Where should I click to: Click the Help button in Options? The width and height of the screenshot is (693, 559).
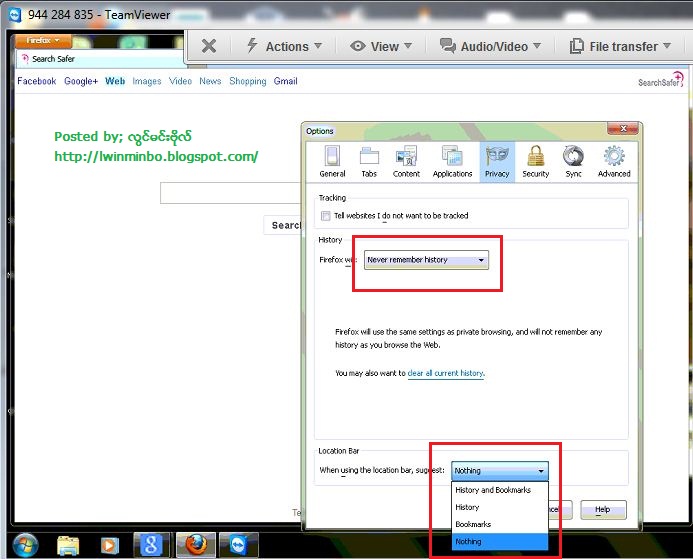pyautogui.click(x=603, y=510)
